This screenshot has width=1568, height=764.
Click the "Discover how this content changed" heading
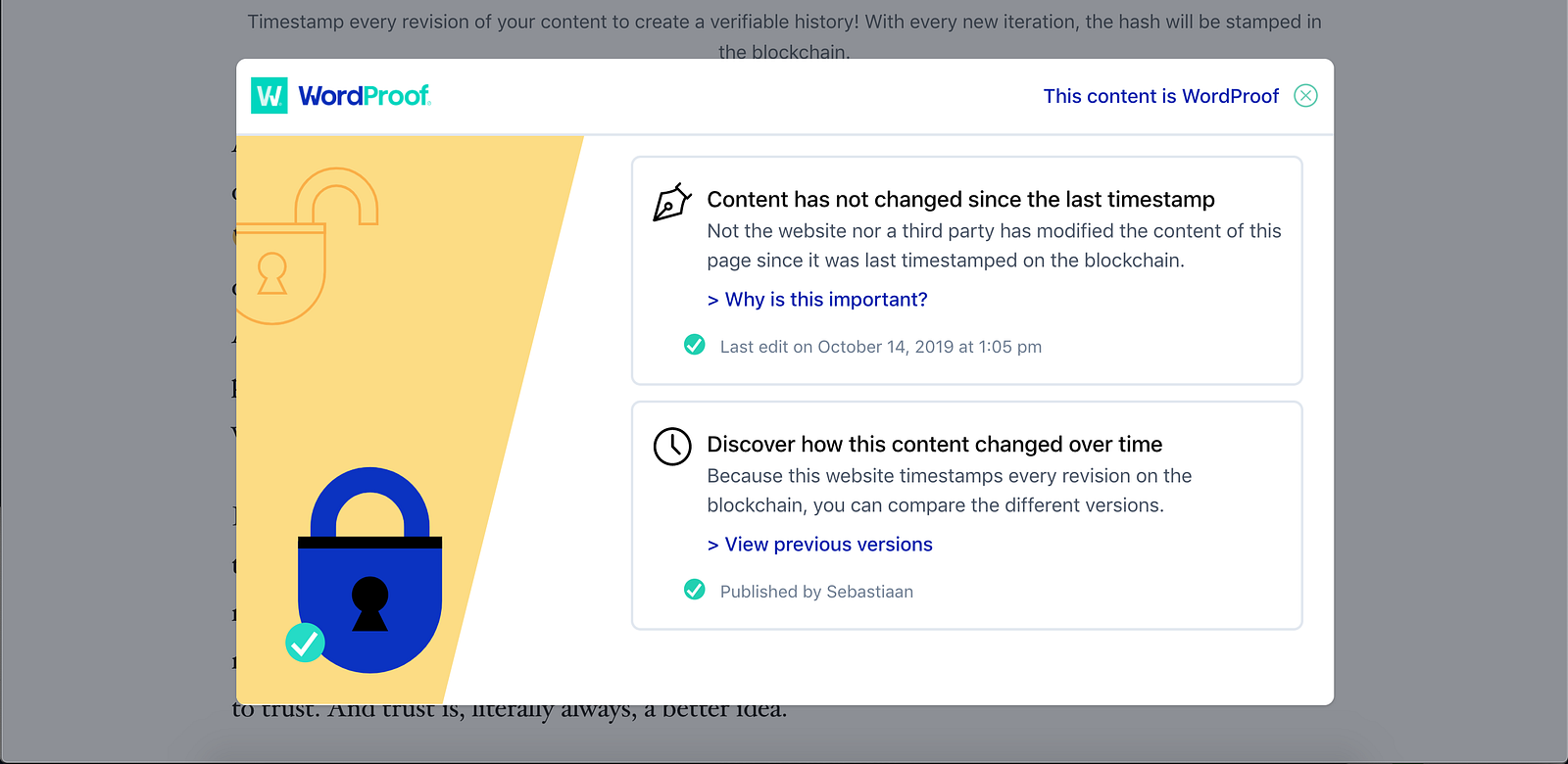pyautogui.click(x=934, y=445)
